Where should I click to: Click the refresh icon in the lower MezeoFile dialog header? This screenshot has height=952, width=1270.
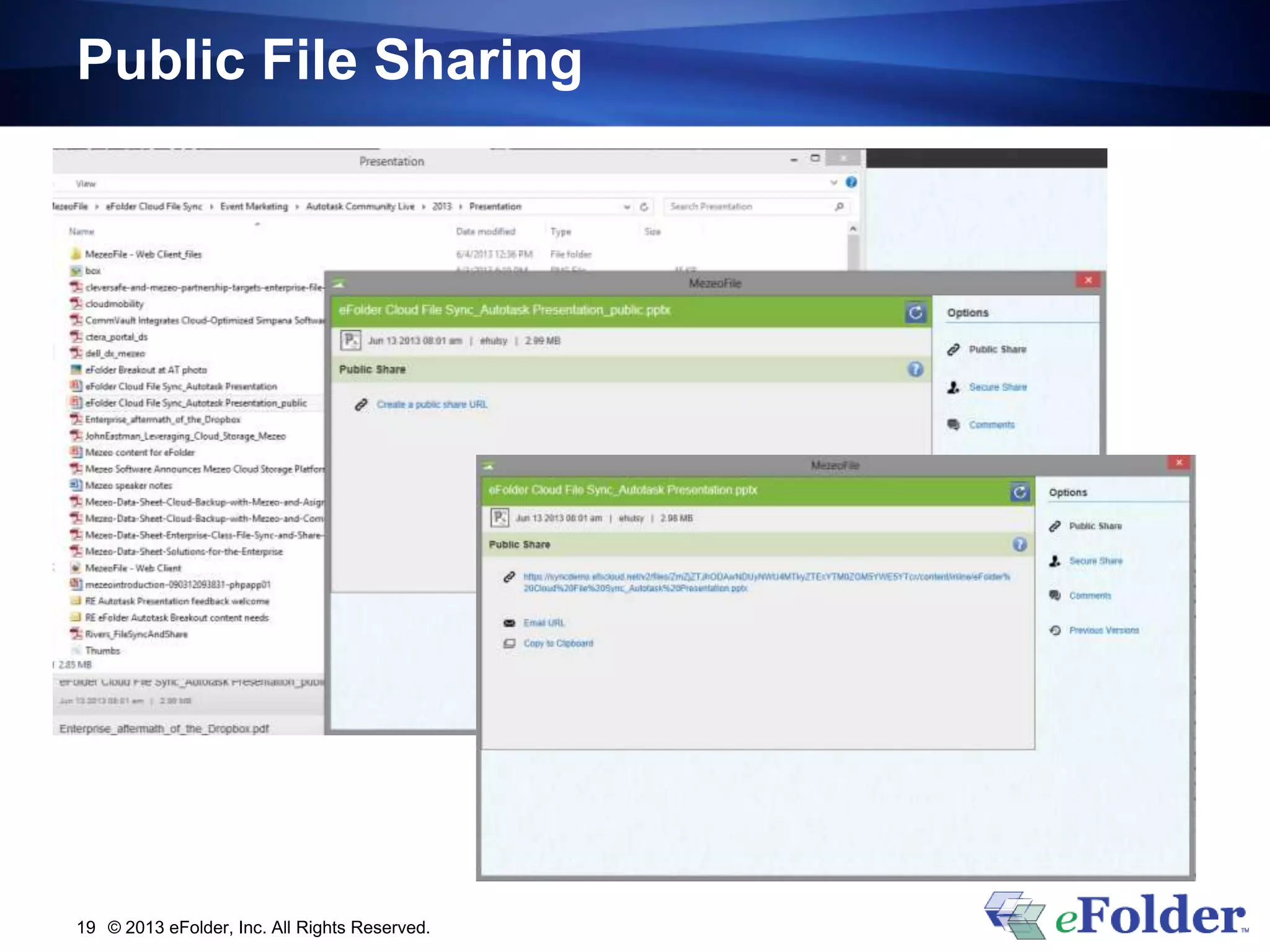click(1019, 492)
